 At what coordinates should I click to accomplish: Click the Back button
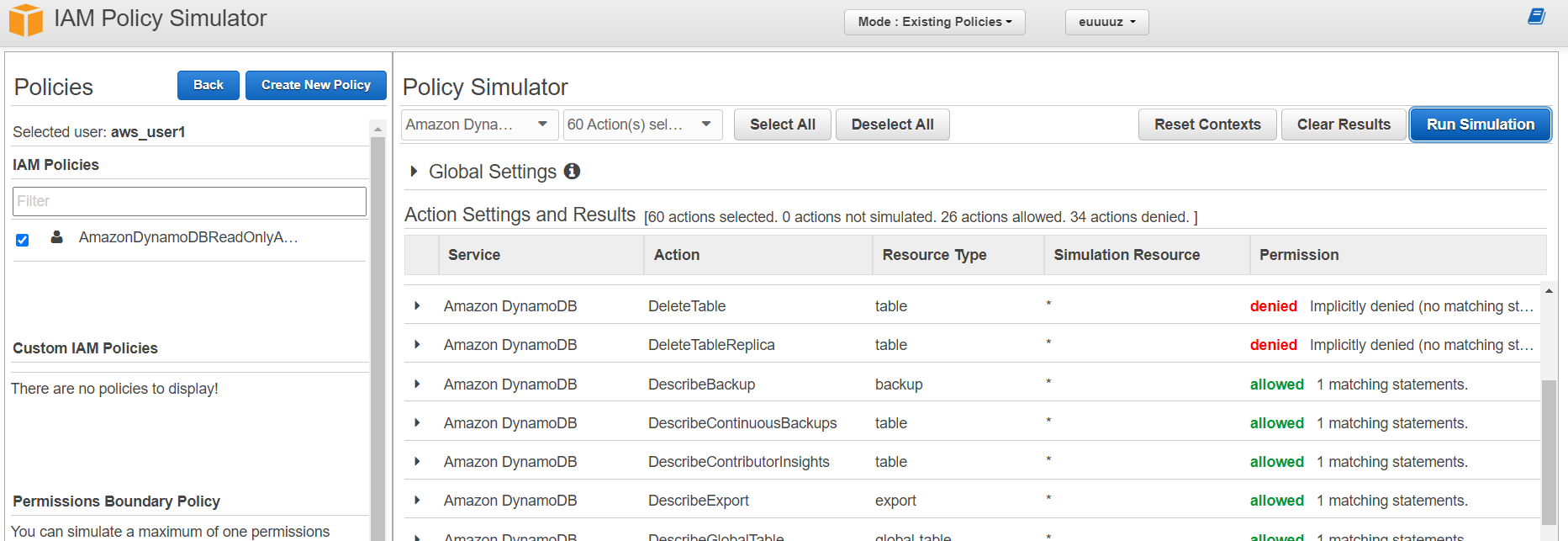point(209,85)
